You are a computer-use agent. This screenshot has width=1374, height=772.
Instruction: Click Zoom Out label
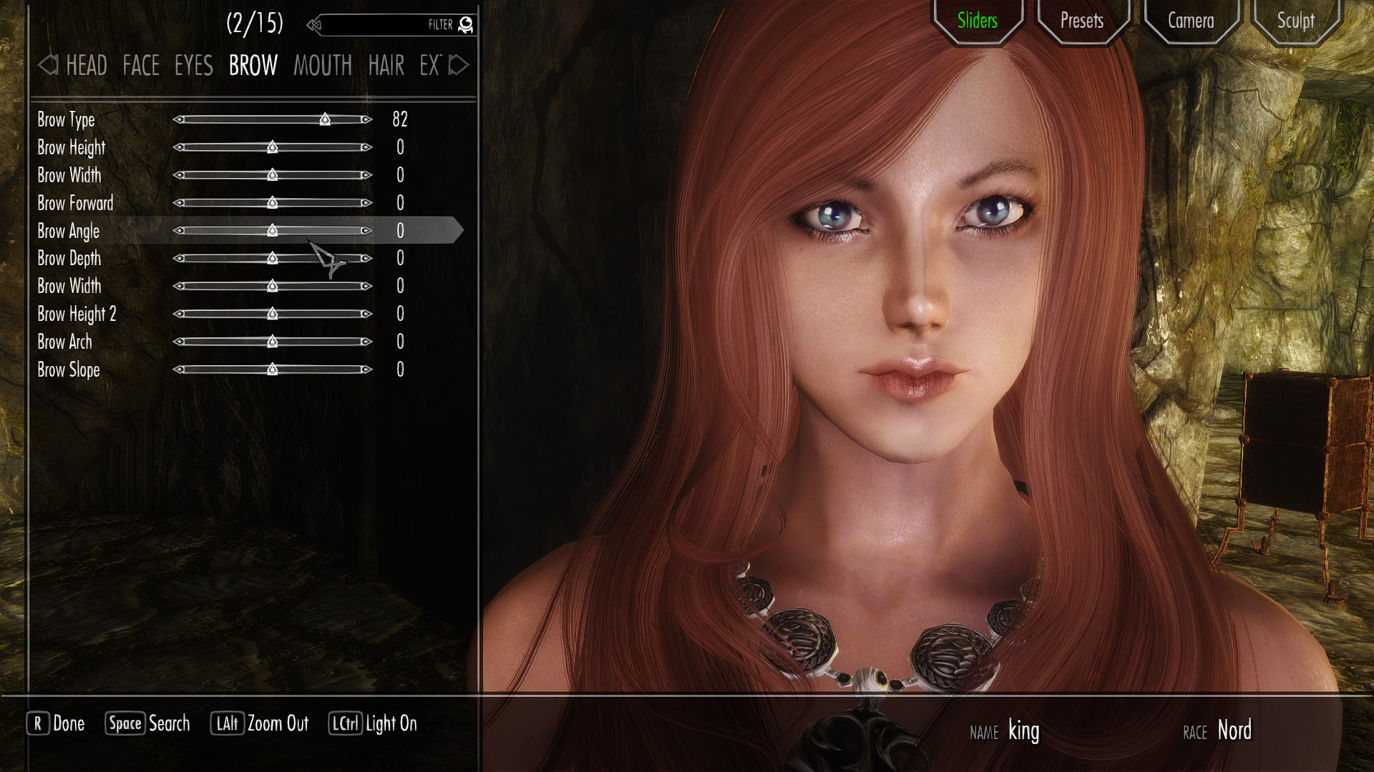(x=278, y=723)
